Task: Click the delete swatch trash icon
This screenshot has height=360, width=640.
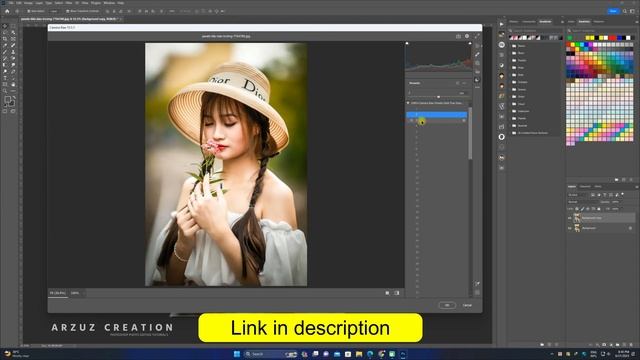Action: click(x=631, y=180)
